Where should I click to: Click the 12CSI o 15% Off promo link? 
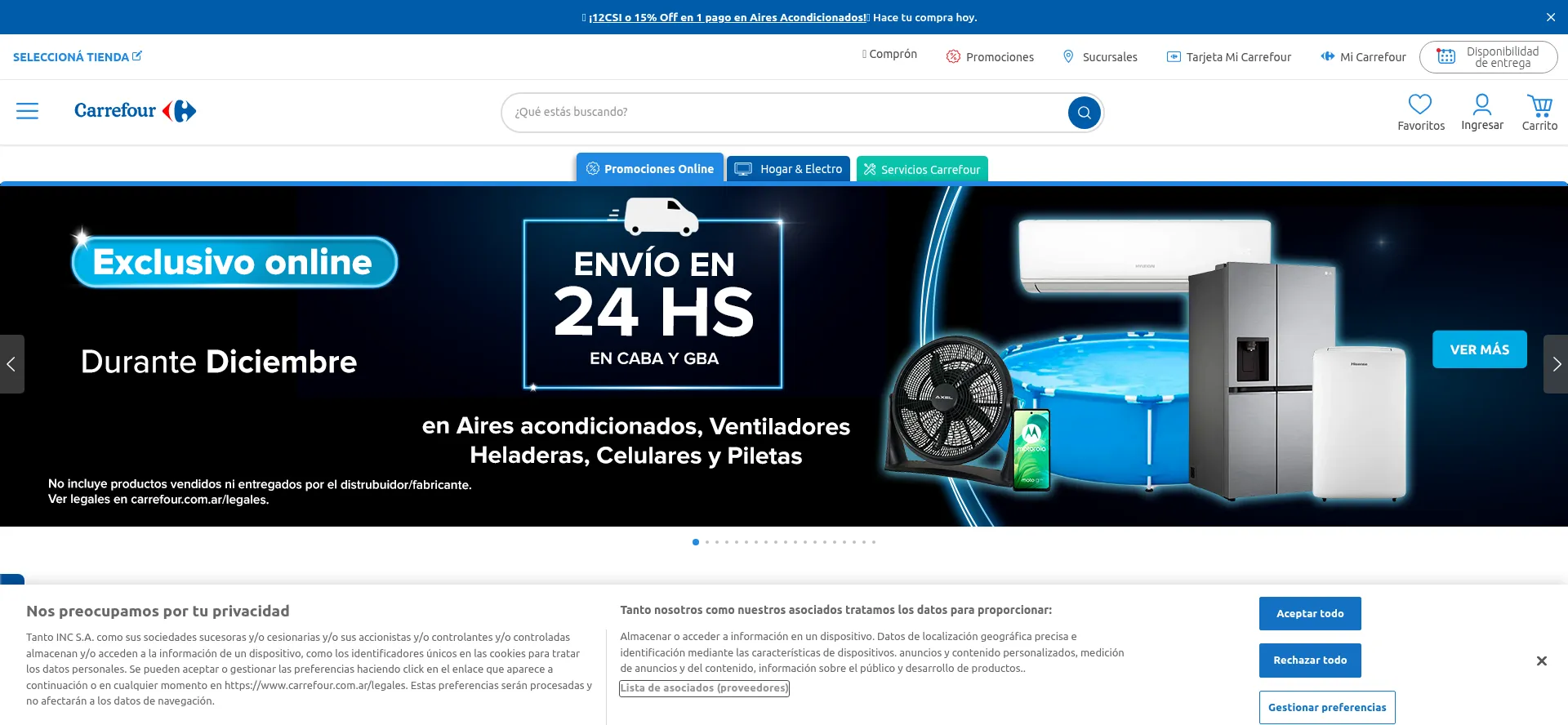click(727, 17)
